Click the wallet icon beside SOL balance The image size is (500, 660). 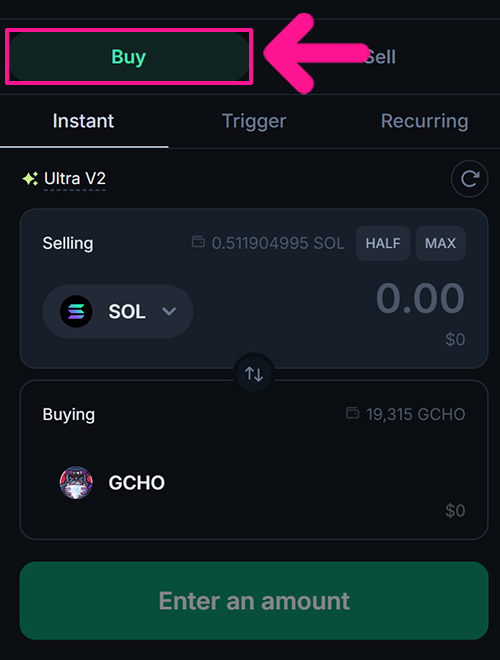pyautogui.click(x=198, y=242)
